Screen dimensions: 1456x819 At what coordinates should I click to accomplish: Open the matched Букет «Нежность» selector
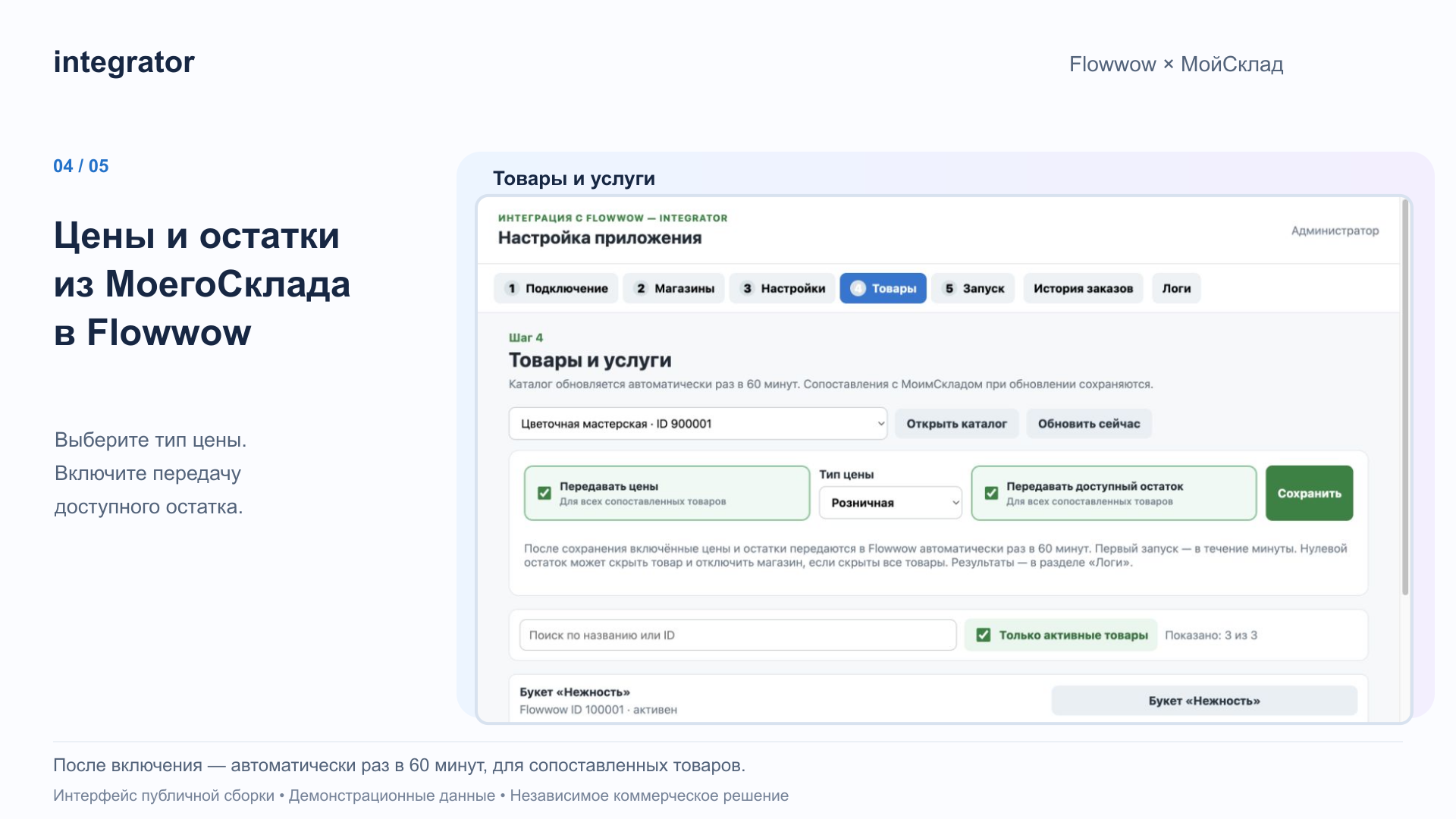click(x=1204, y=701)
